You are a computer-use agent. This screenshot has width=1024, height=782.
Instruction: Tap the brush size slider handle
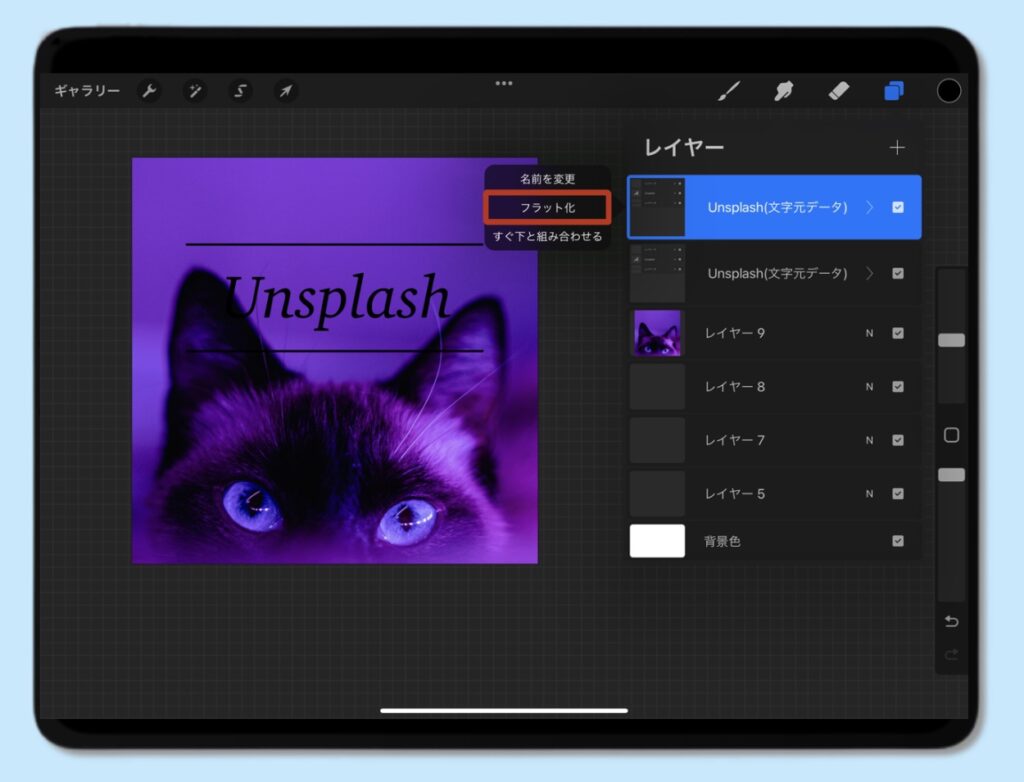(x=952, y=340)
